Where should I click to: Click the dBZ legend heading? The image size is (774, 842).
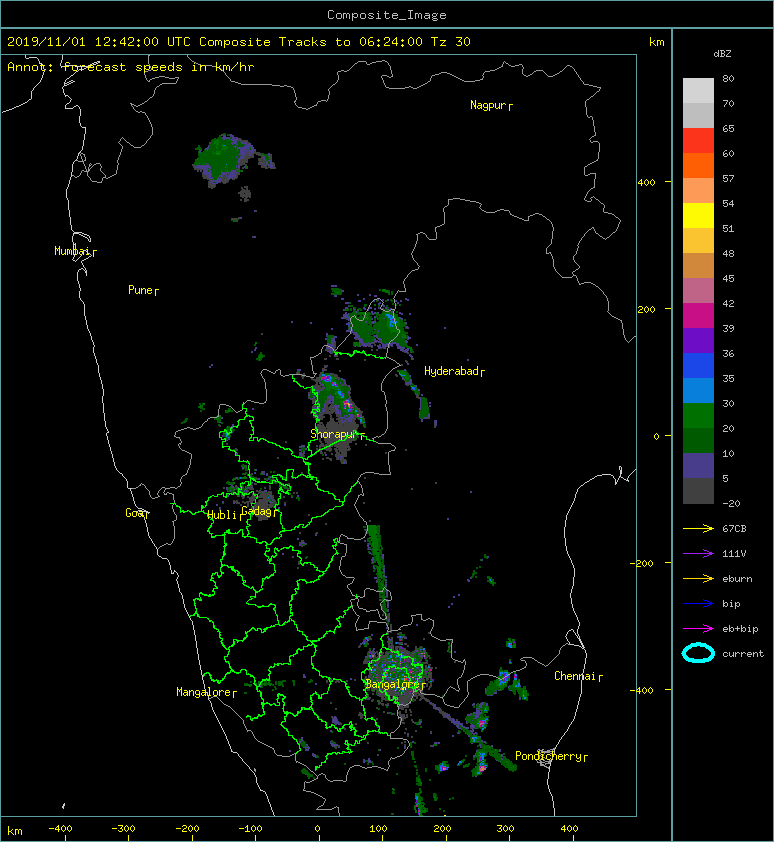(x=722, y=54)
